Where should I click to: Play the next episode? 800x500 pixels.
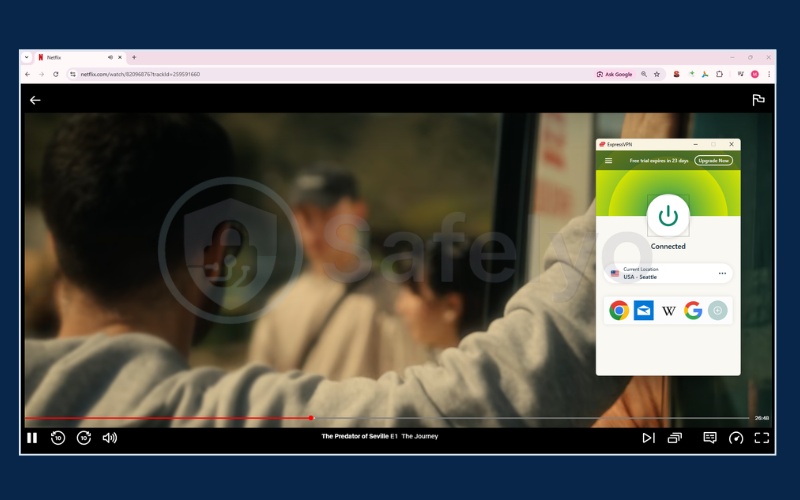(x=648, y=438)
